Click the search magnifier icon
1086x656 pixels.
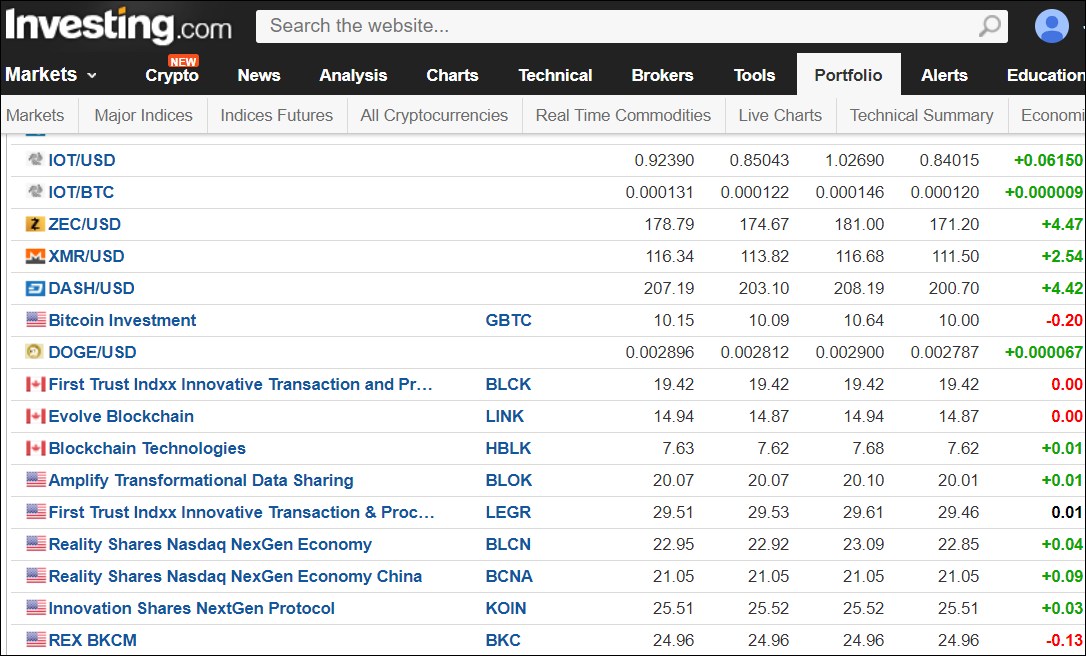pos(989,26)
